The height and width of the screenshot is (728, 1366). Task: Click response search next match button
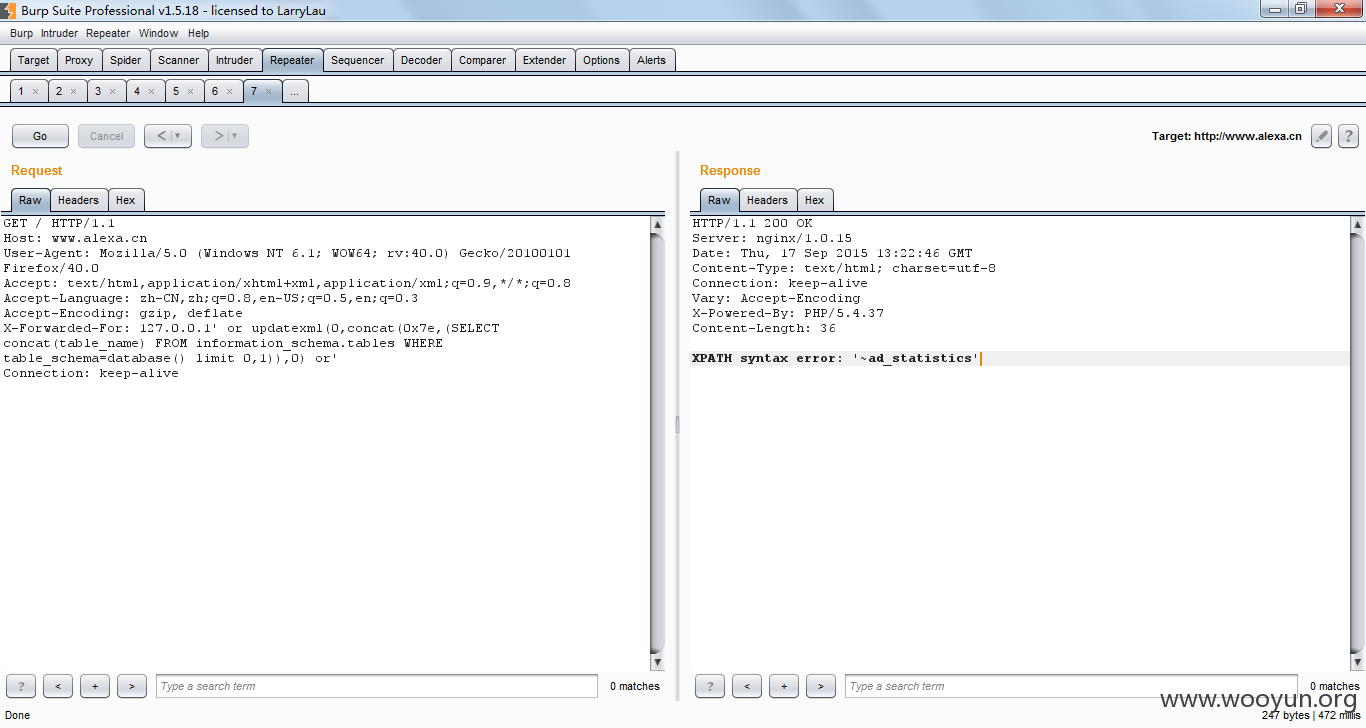821,686
